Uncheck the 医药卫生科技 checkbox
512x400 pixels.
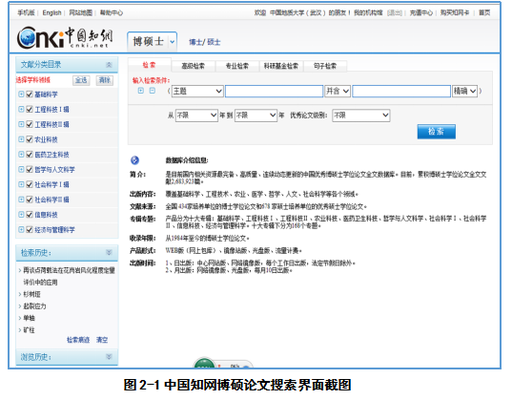[29, 154]
